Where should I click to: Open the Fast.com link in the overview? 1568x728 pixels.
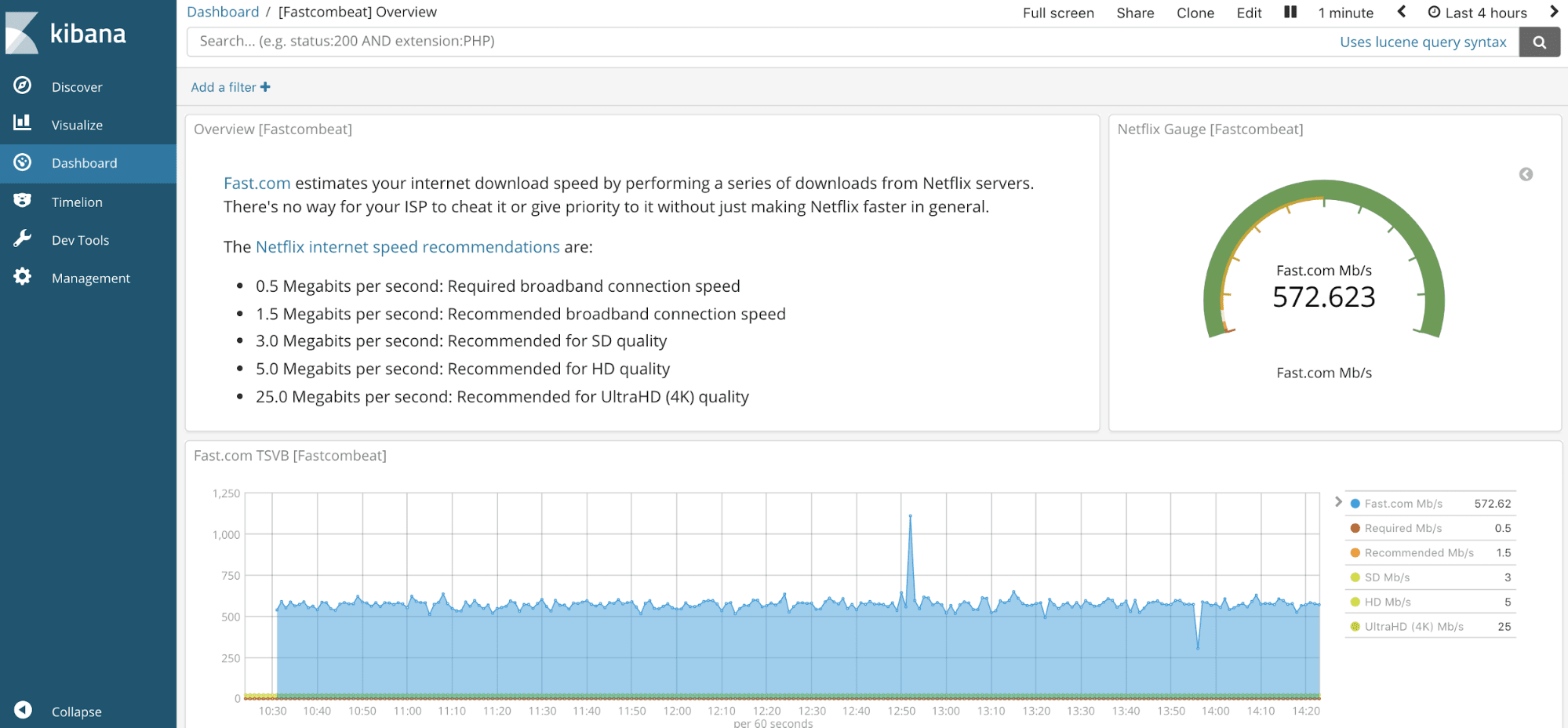tap(257, 183)
